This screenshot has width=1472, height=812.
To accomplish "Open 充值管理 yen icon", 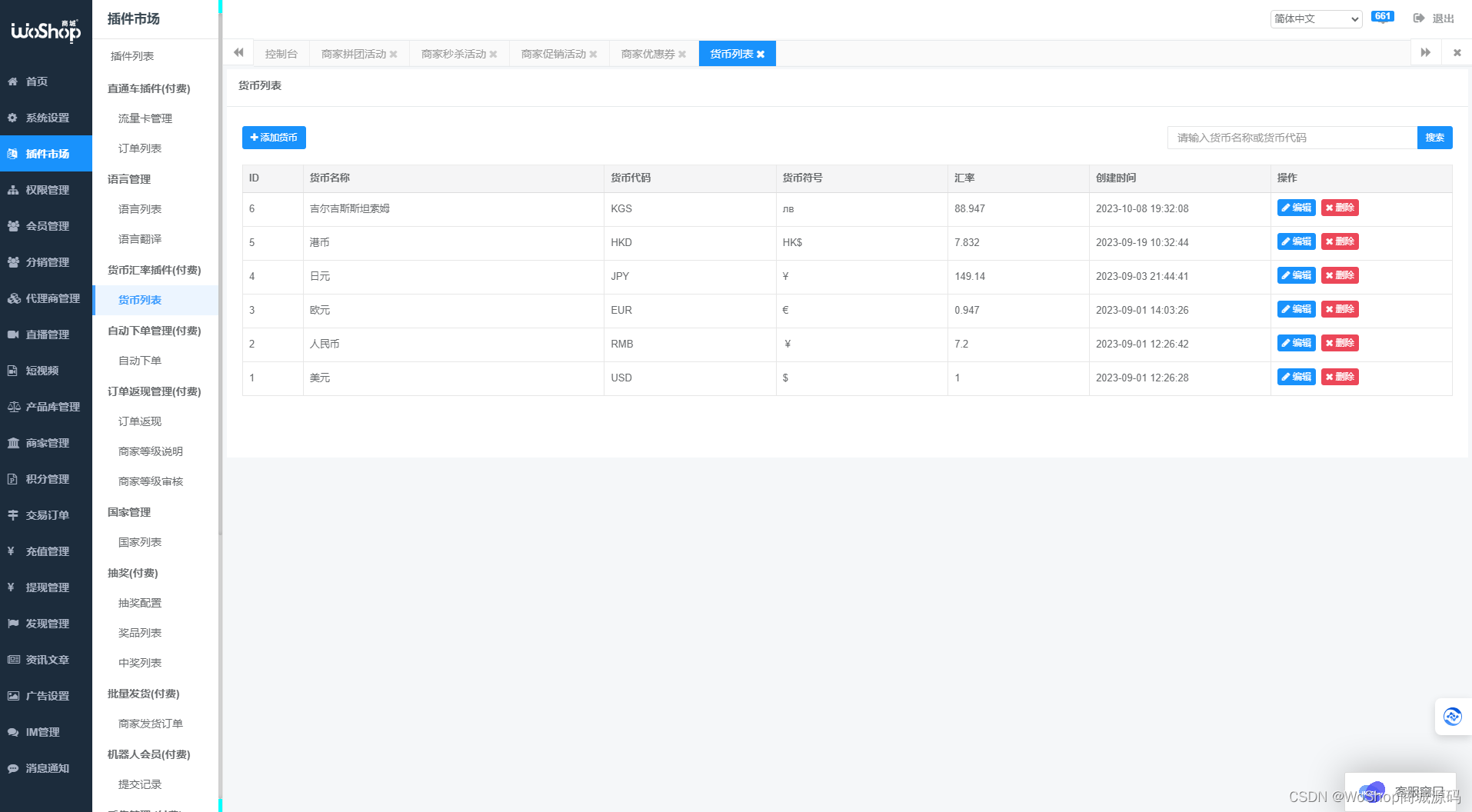I will click(12, 551).
